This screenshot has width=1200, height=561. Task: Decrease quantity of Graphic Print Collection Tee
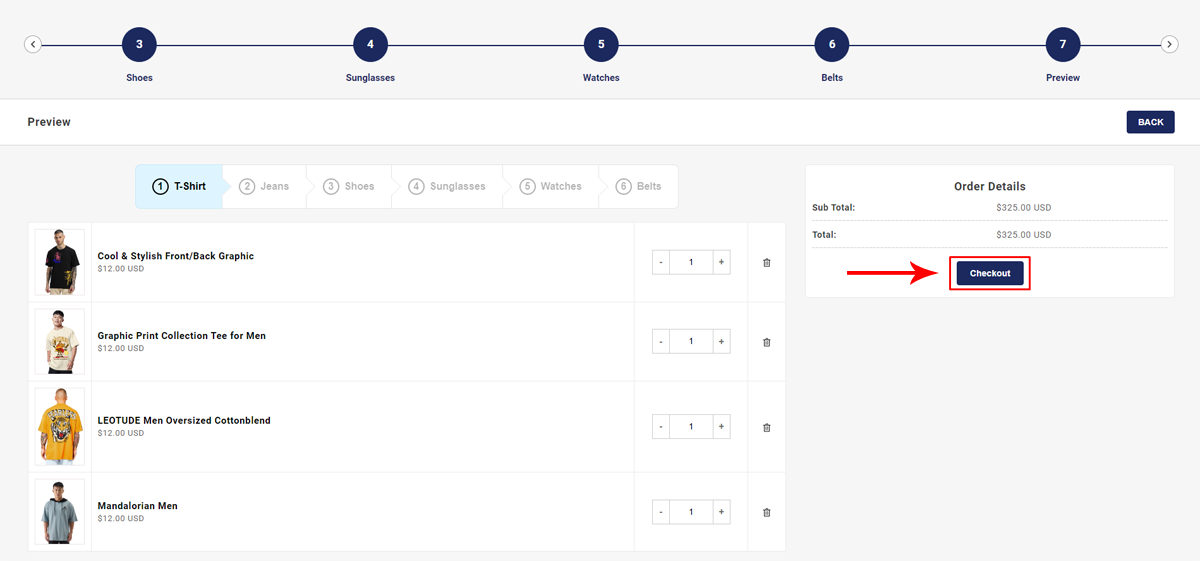pos(661,342)
